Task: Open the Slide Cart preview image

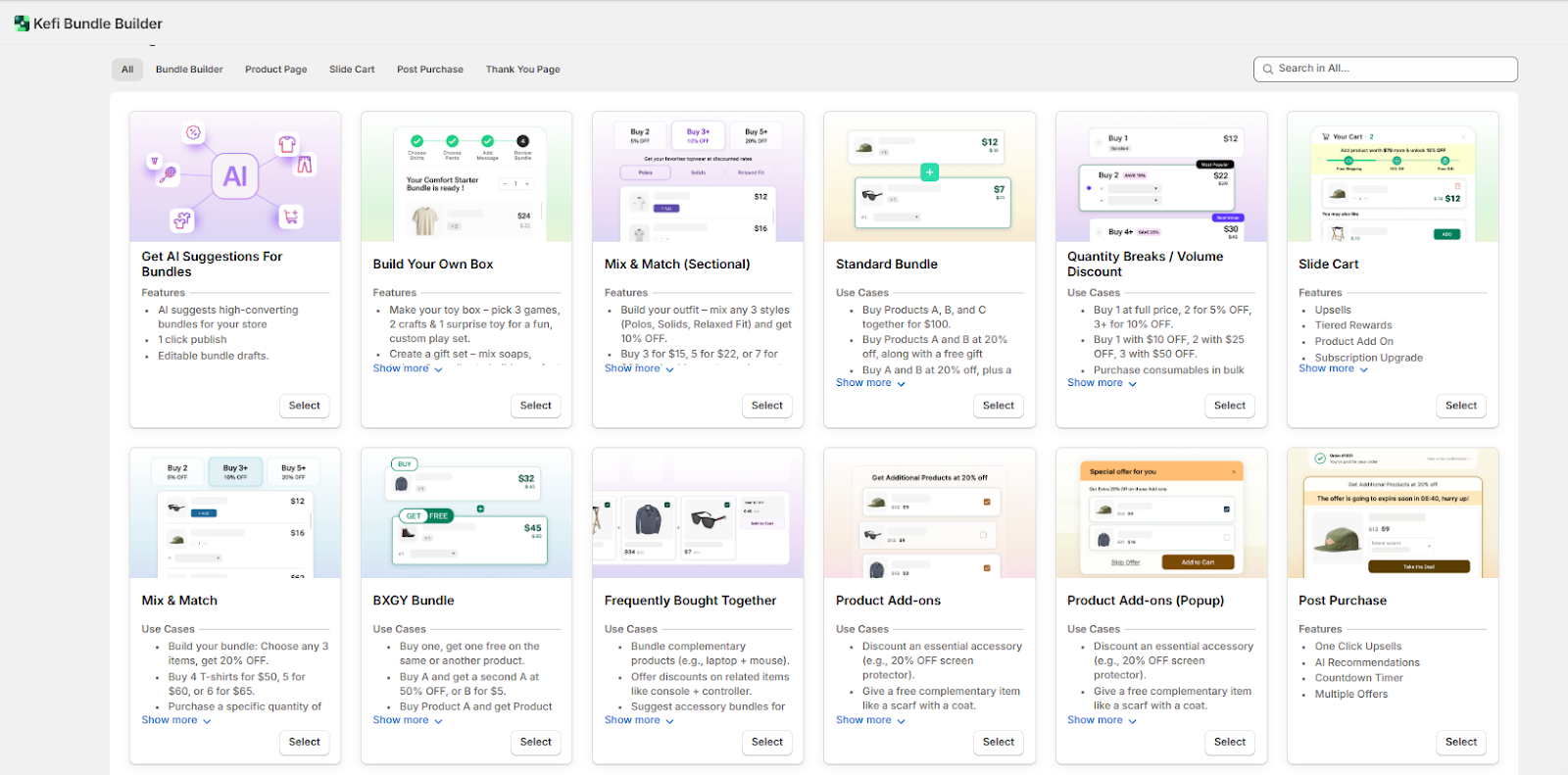Action: tap(1392, 176)
